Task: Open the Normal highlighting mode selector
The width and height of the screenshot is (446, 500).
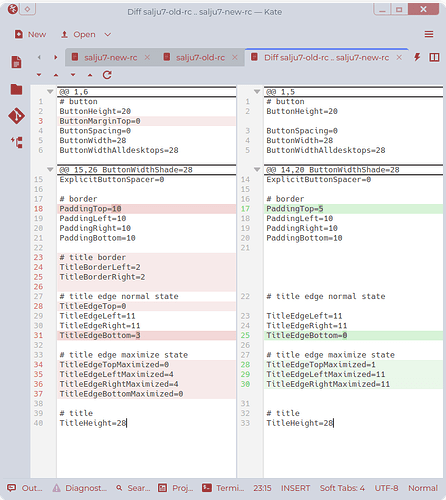Action: tap(423, 488)
